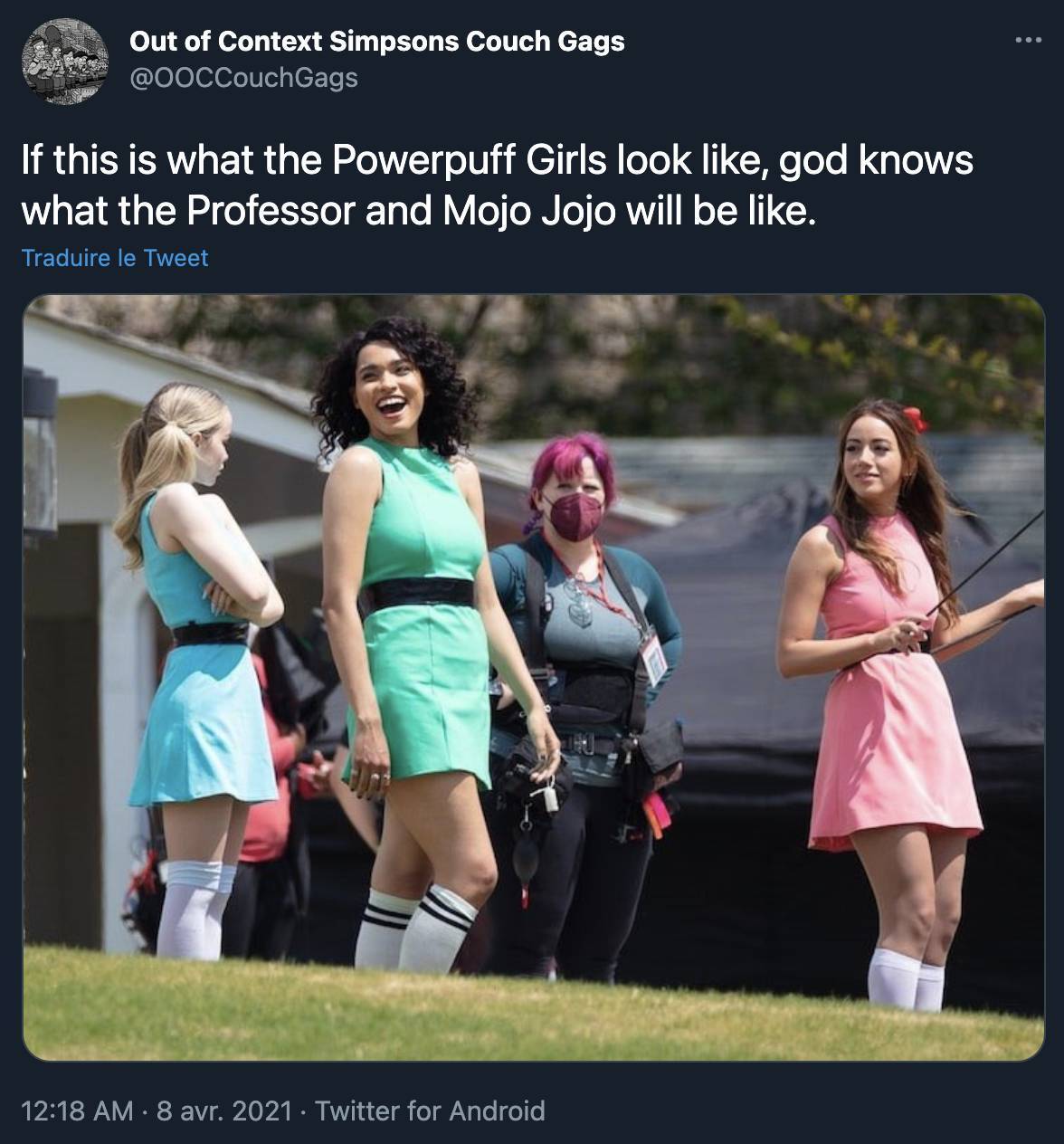Click the black-striped white knee socks

coord(414,928)
